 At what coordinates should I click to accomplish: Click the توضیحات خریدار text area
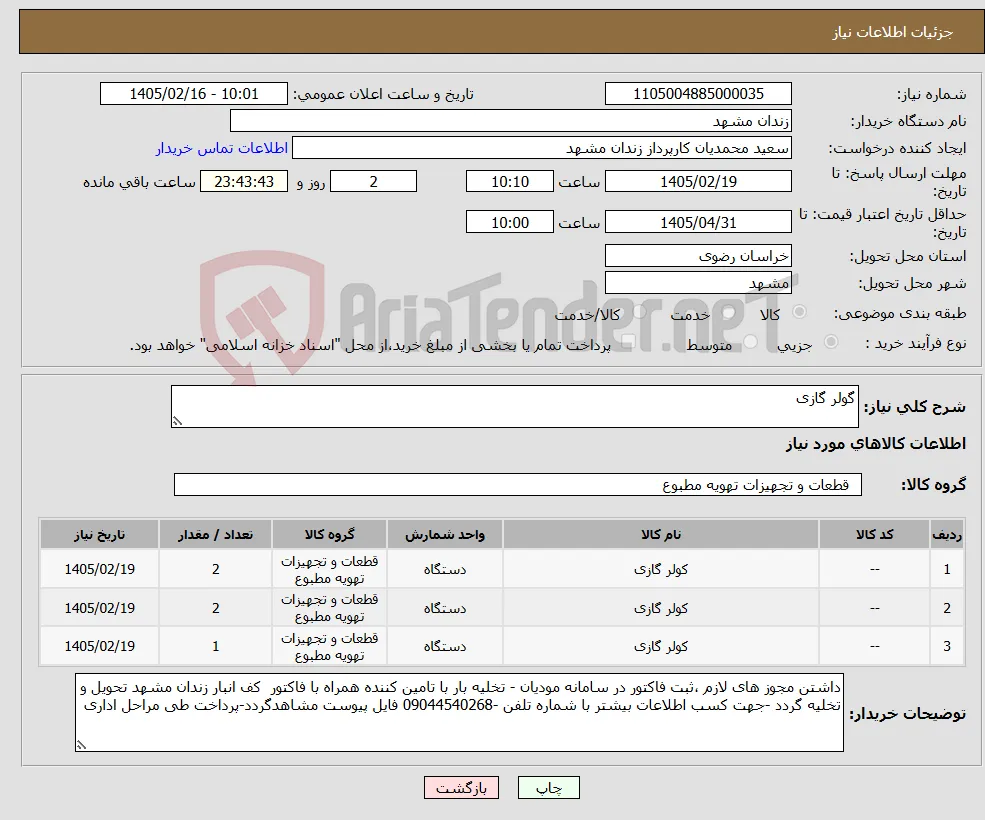[459, 713]
